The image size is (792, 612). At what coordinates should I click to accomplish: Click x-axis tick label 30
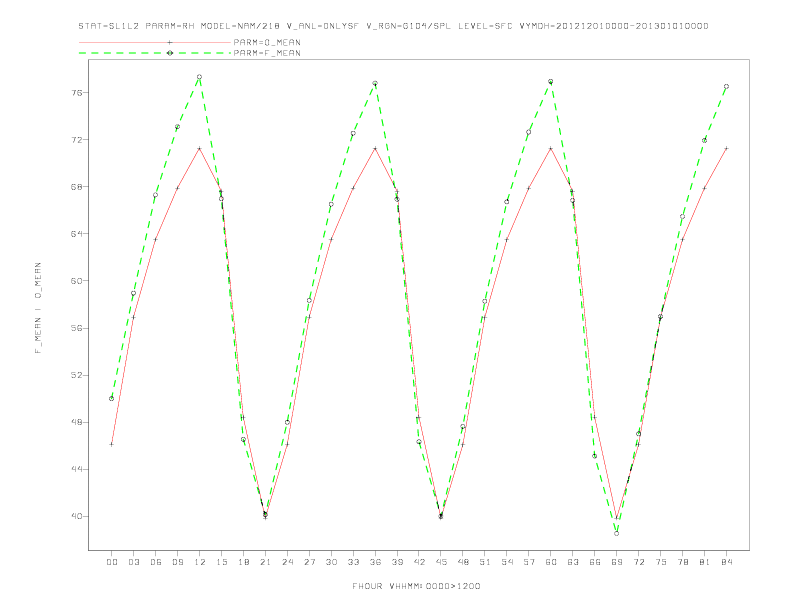point(331,562)
